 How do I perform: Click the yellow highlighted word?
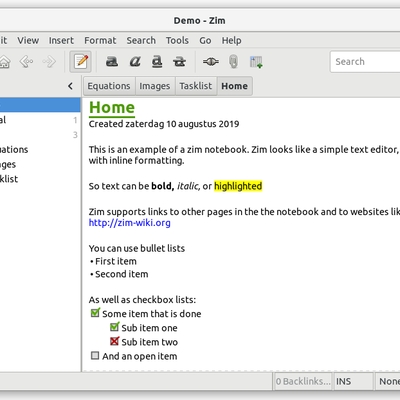coord(238,186)
